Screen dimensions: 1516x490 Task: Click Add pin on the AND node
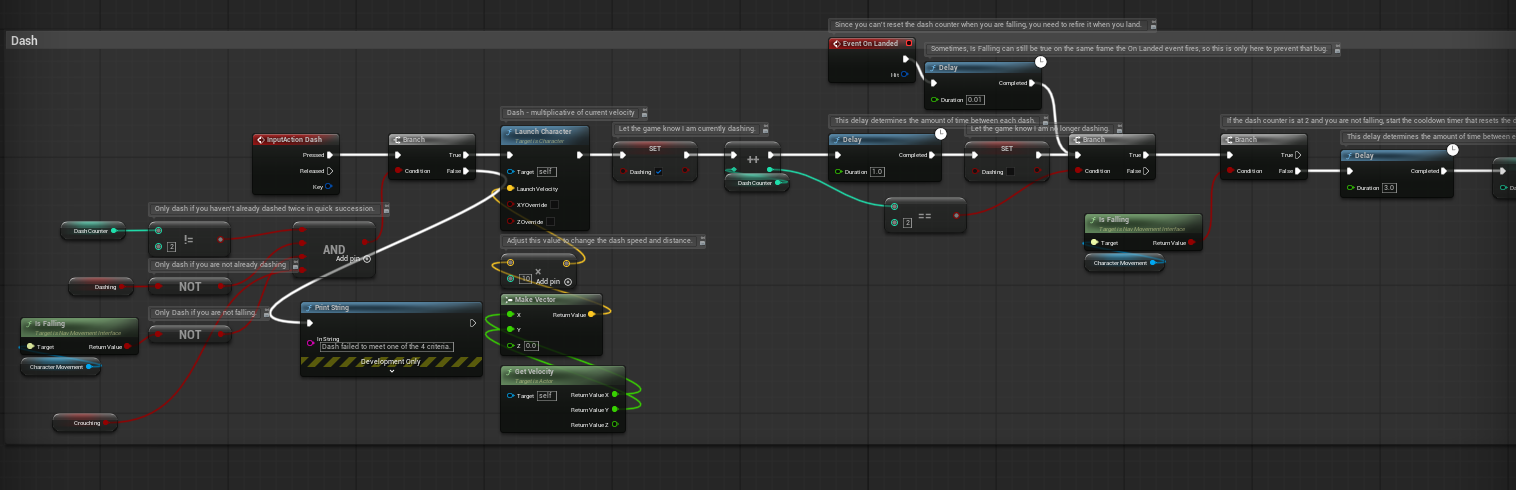pos(354,258)
